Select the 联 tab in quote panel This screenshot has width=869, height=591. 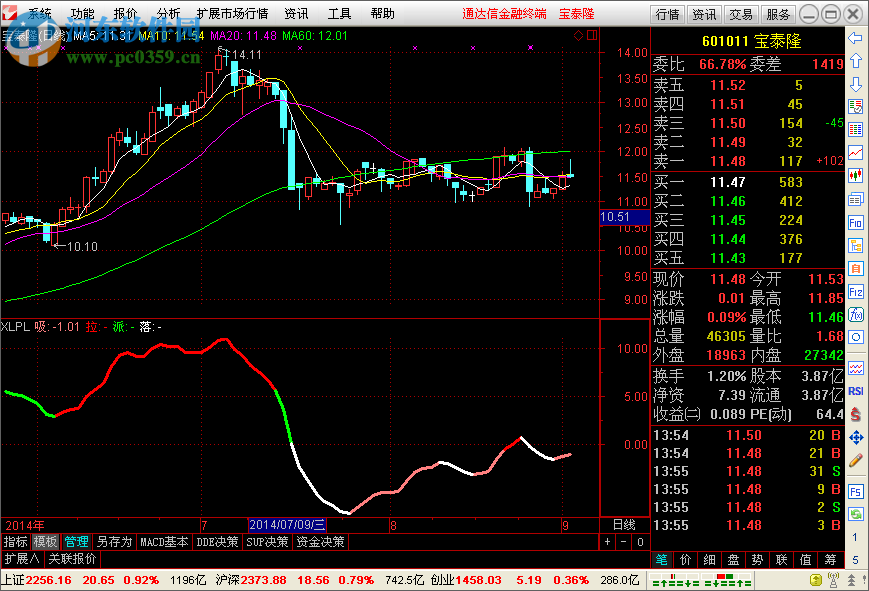click(x=781, y=559)
